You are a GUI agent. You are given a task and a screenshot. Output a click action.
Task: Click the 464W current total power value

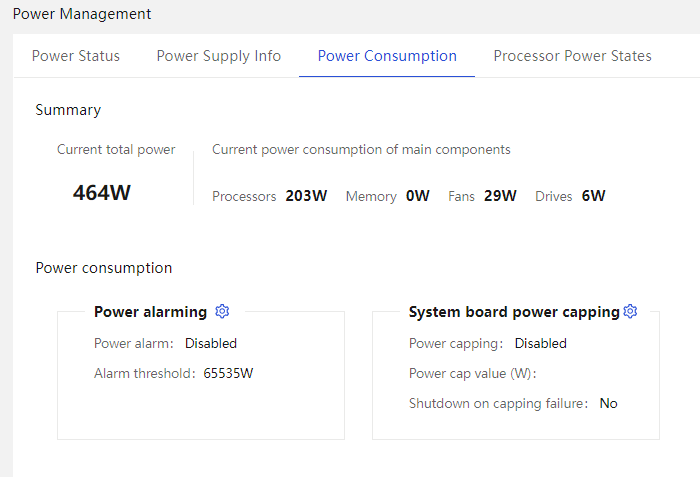click(102, 193)
